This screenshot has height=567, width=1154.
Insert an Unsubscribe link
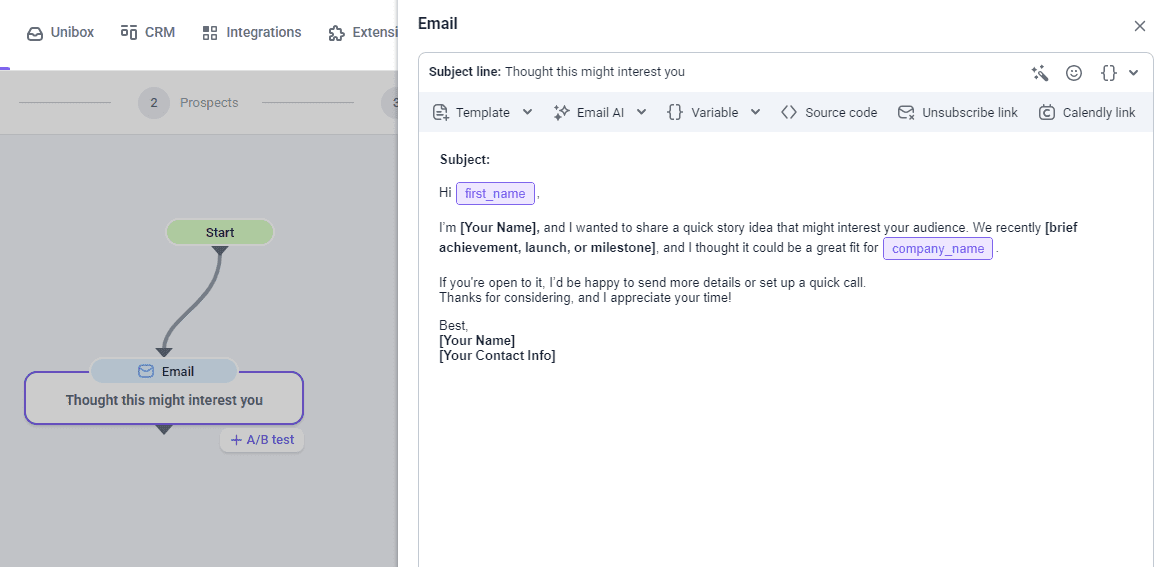957,113
